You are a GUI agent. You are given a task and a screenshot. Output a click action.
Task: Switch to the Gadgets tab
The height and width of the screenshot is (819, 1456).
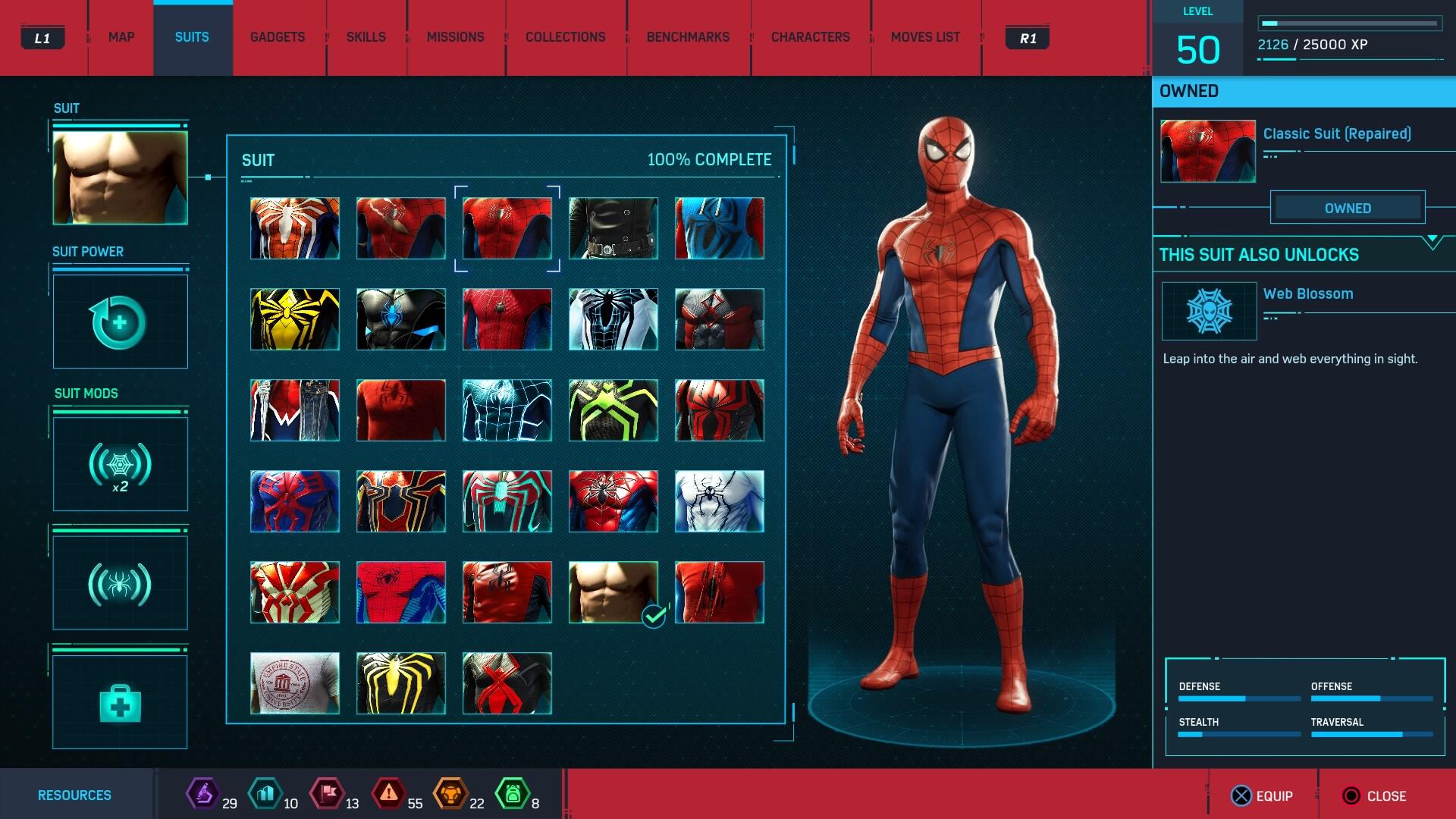pyautogui.click(x=278, y=37)
